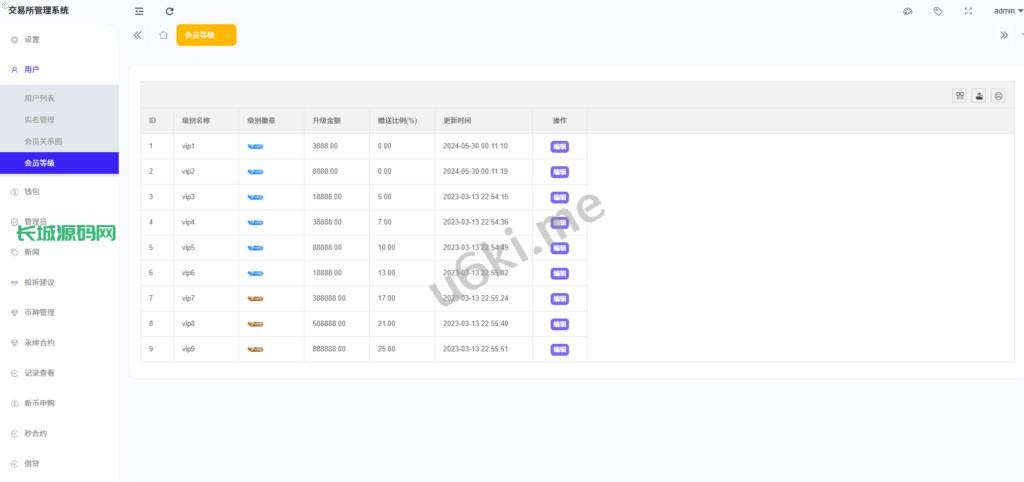The height and width of the screenshot is (482, 1024).
Task: Enter fullscreen mode via the header icon
Action: click(x=968, y=11)
